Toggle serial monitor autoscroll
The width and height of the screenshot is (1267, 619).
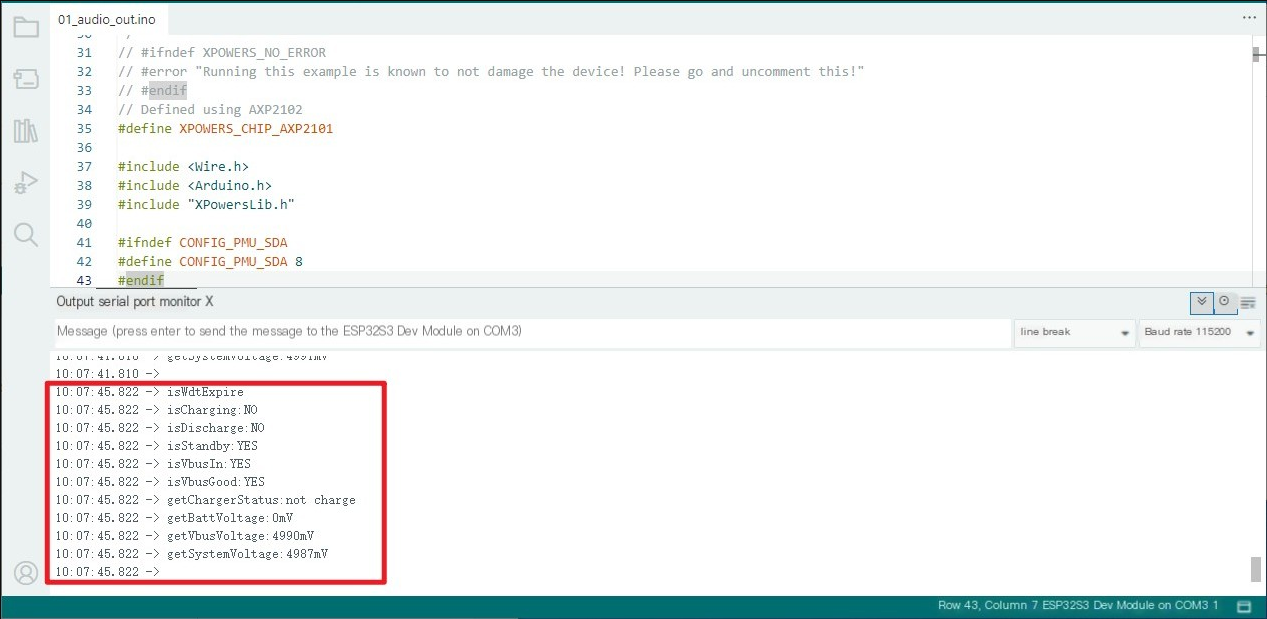point(1202,302)
